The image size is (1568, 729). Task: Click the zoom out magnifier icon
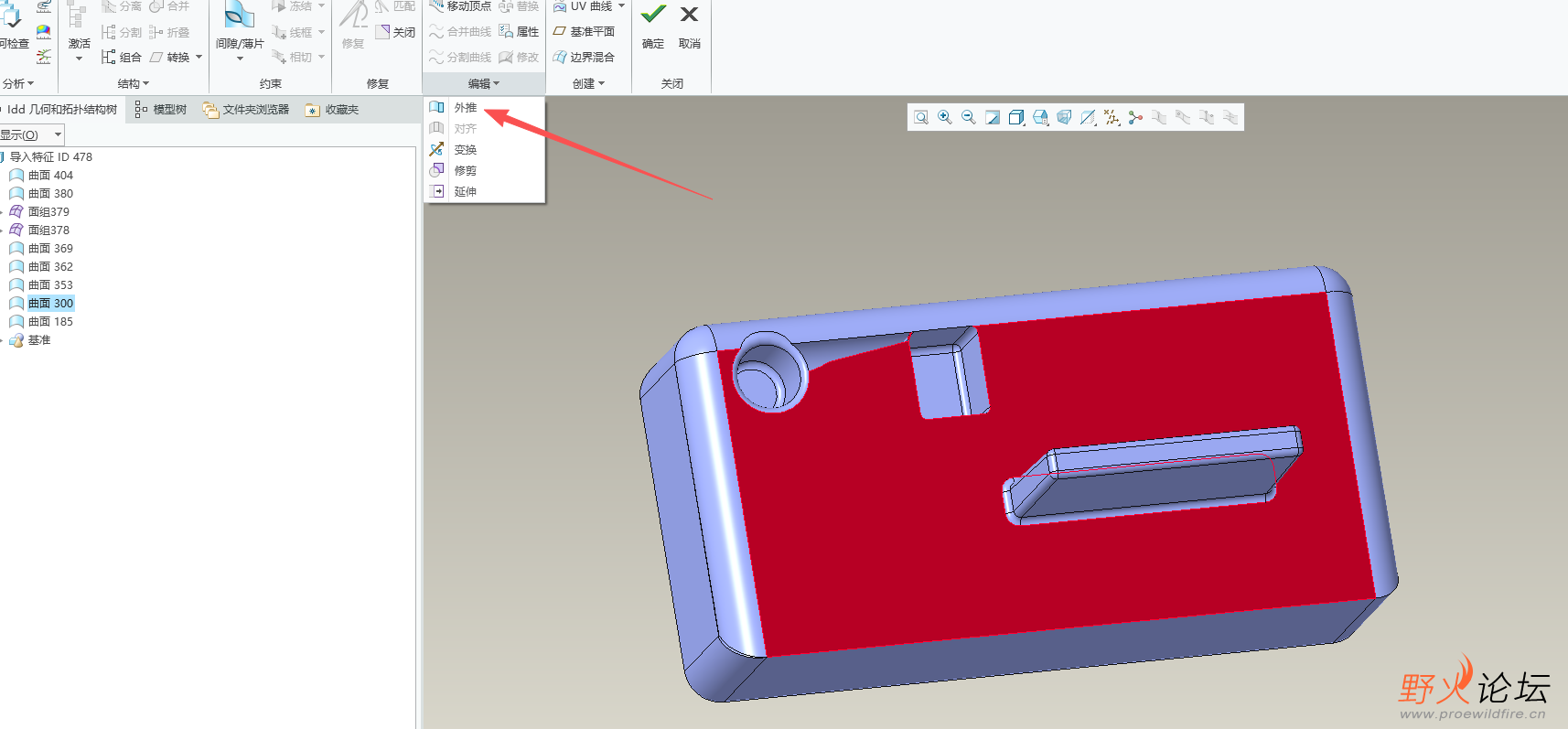pos(969,117)
